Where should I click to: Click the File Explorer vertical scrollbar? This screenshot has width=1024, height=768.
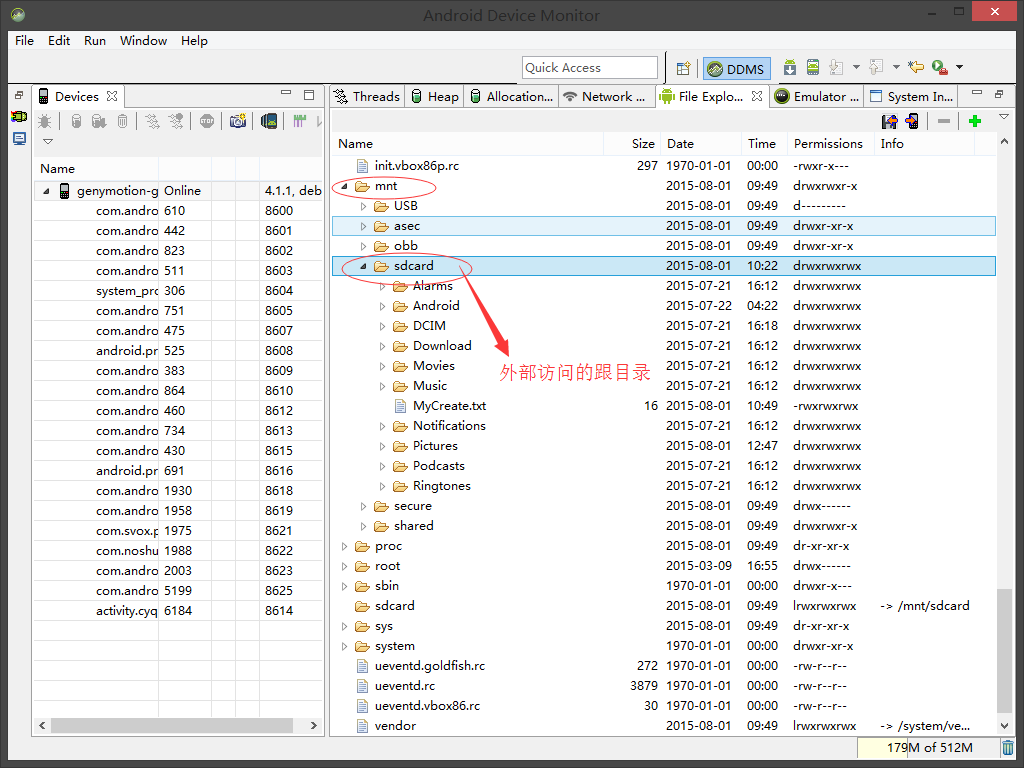point(1004,652)
